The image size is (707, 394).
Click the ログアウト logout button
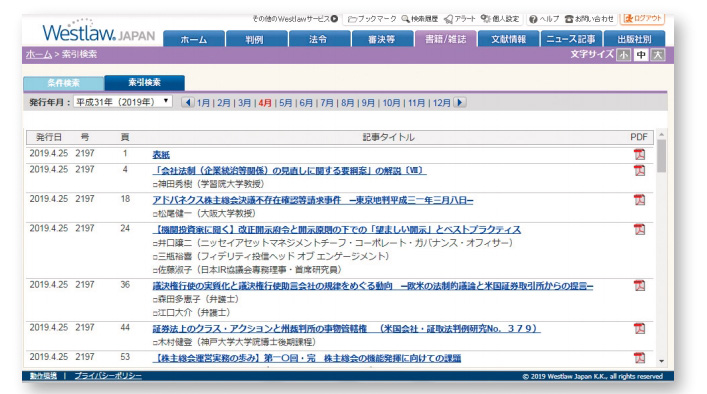click(x=643, y=18)
